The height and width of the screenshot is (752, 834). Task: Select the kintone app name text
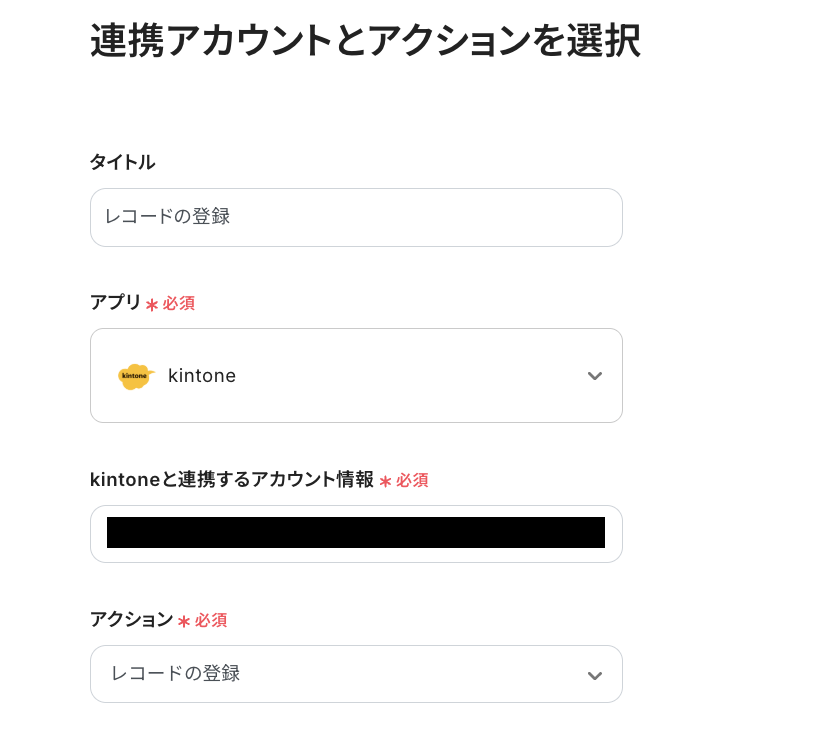(202, 376)
